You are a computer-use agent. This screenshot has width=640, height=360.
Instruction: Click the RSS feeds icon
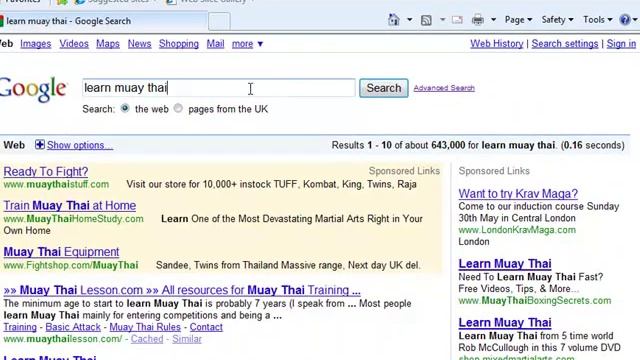426,20
